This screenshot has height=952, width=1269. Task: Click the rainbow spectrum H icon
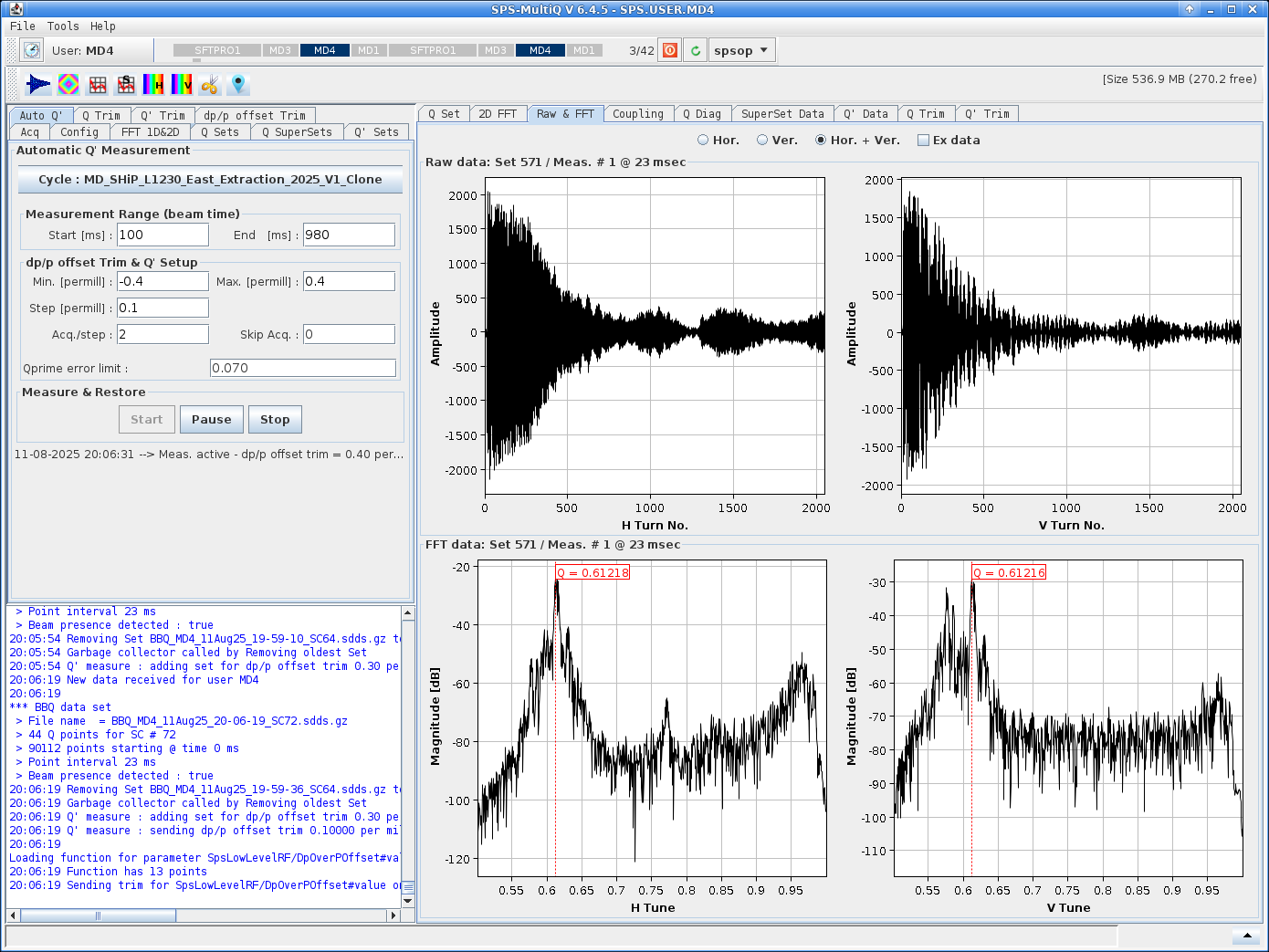(153, 85)
